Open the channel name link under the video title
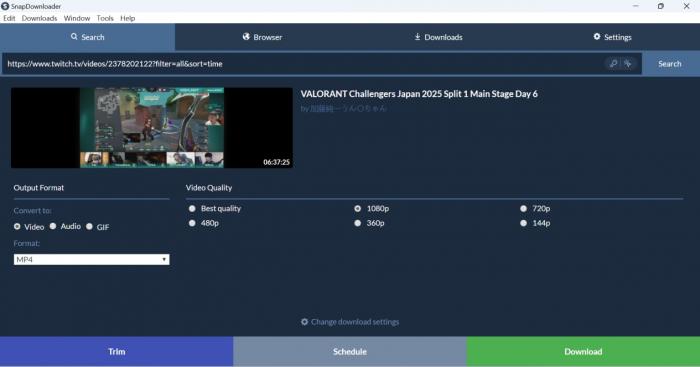Image resolution: width=700 pixels, height=367 pixels. (348, 108)
